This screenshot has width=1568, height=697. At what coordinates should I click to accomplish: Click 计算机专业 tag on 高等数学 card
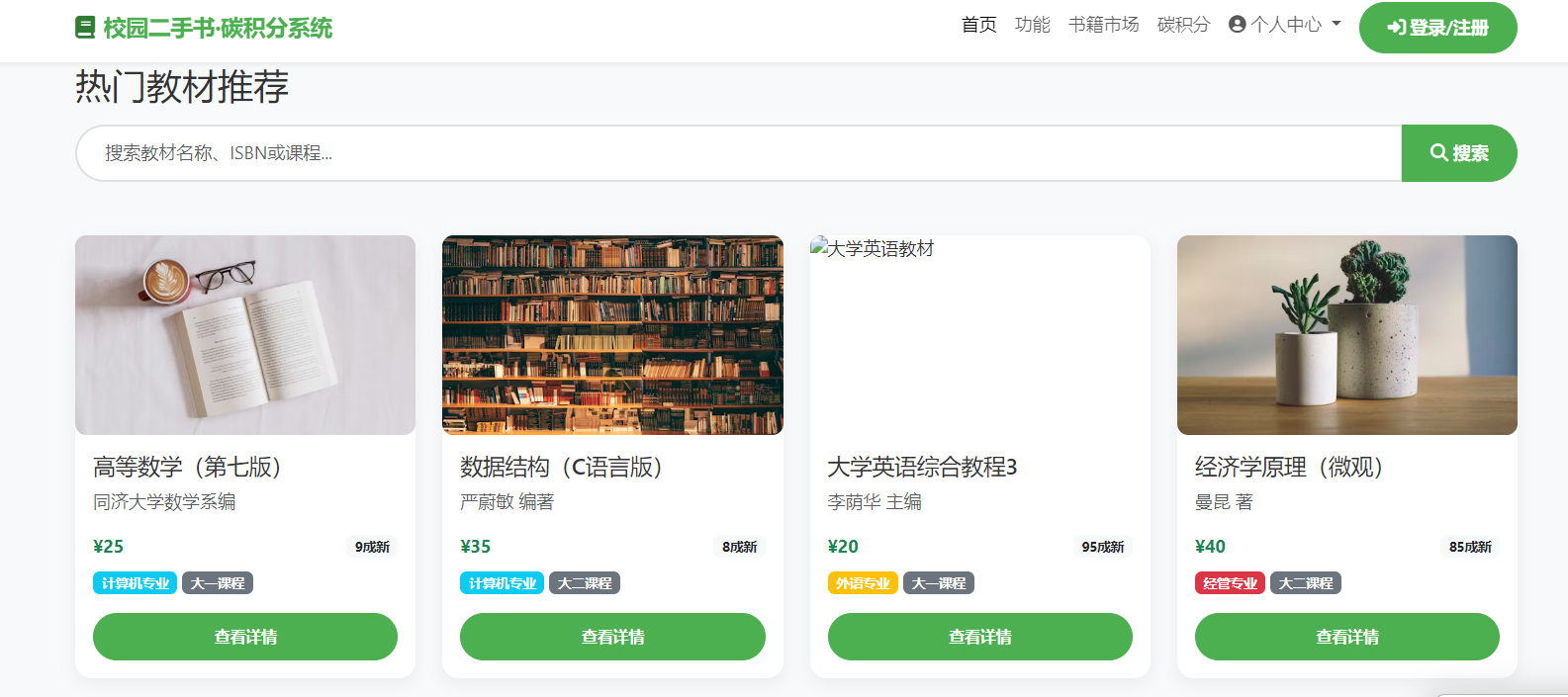[136, 583]
